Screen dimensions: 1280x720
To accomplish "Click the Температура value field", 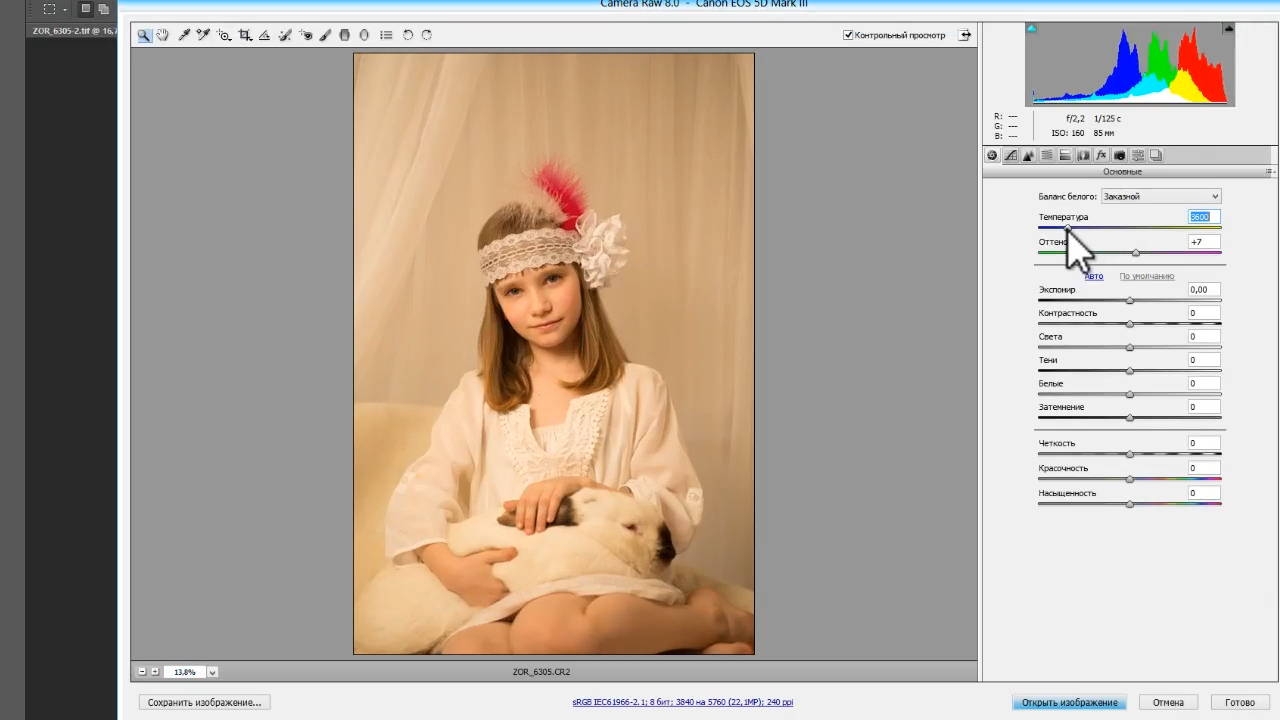I will (1203, 217).
